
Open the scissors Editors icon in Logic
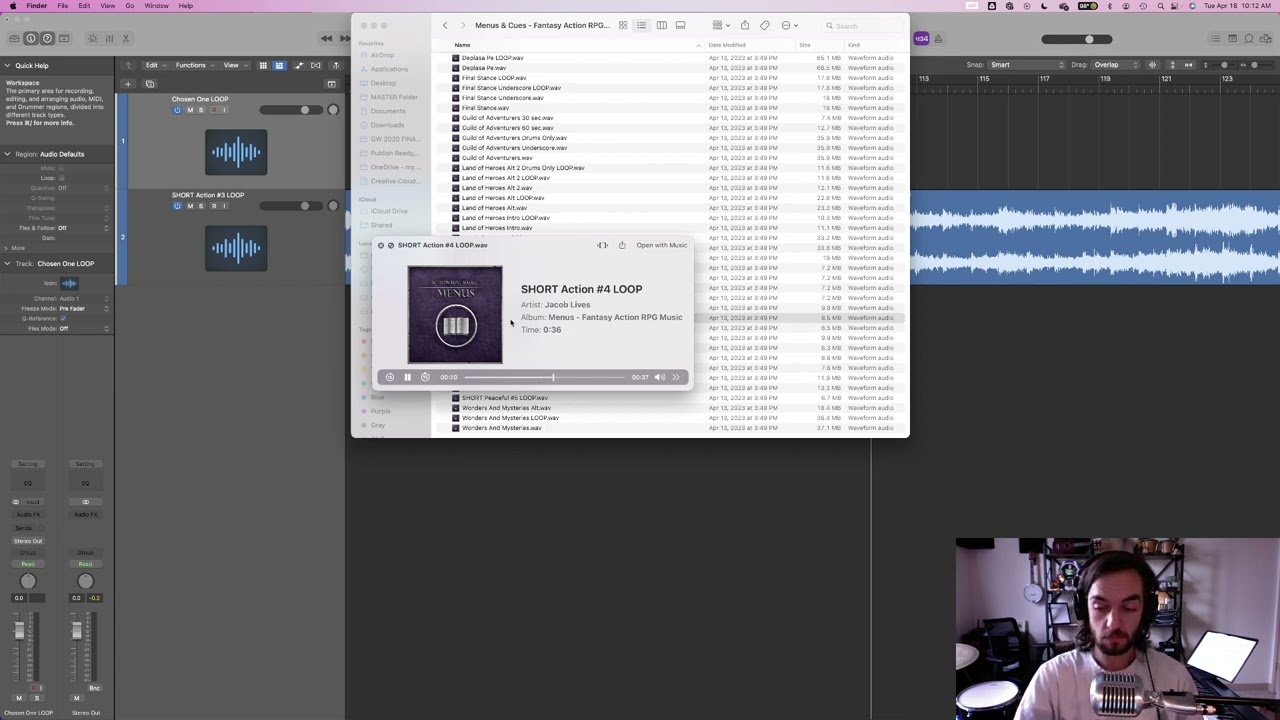pyautogui.click(x=126, y=39)
